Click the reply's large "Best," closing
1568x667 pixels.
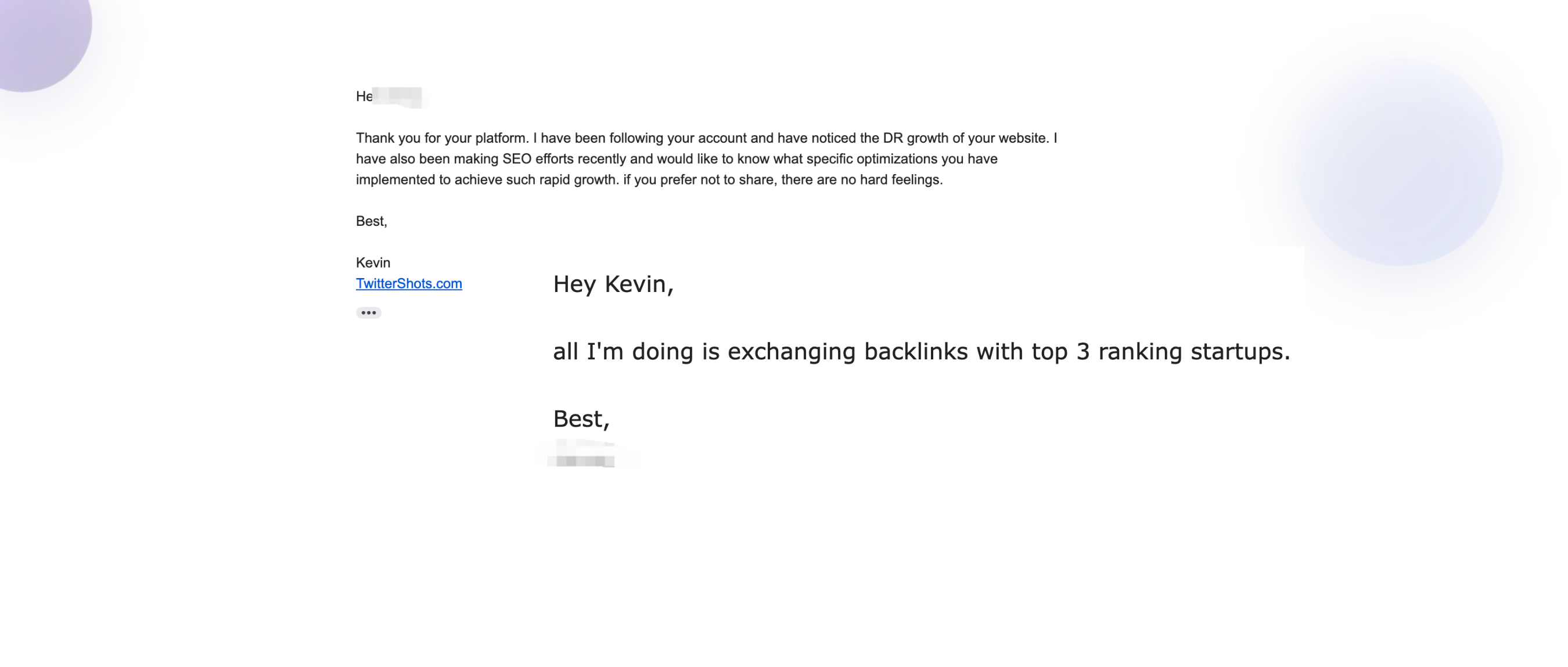(581, 419)
